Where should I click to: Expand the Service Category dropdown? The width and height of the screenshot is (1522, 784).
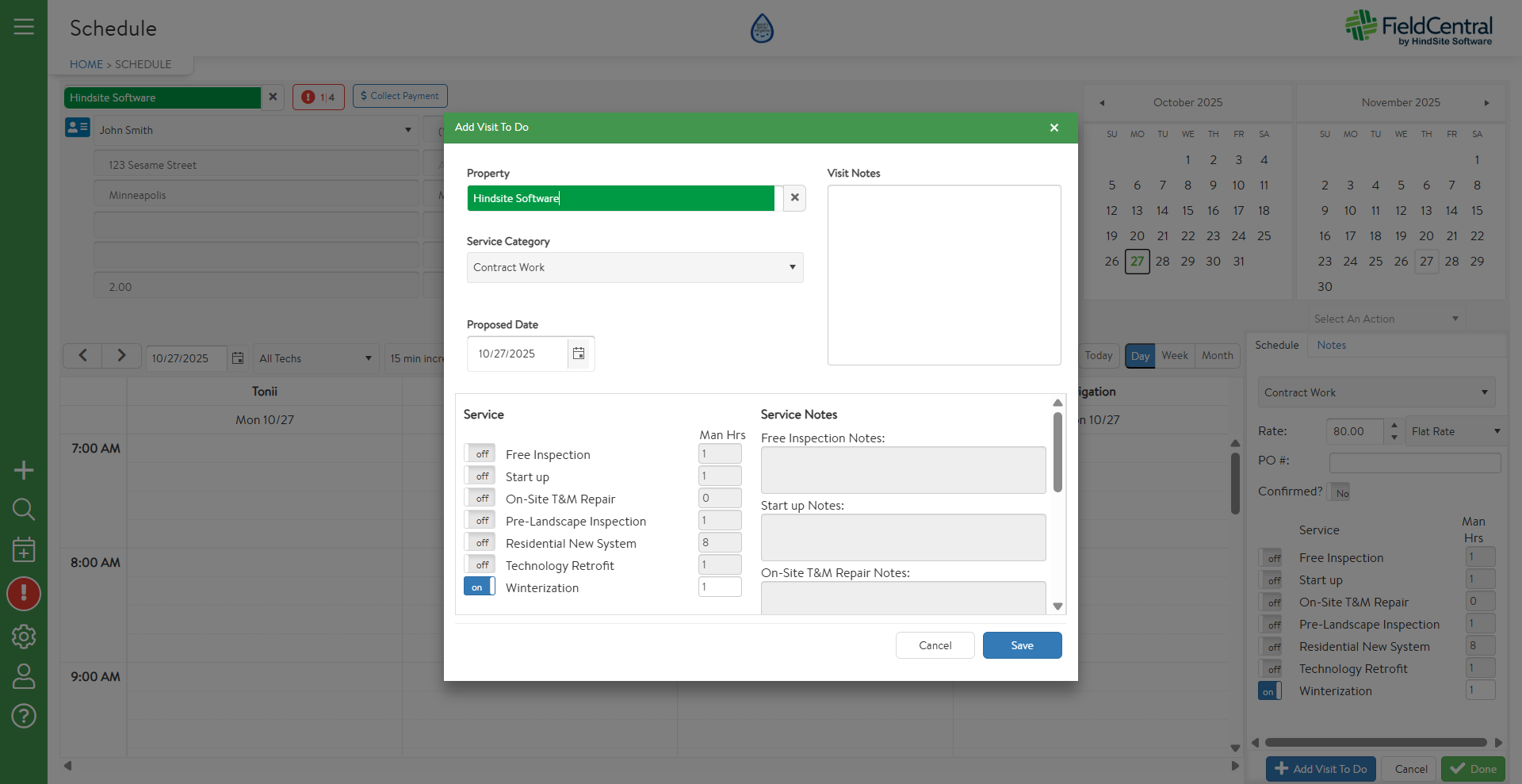coord(634,268)
